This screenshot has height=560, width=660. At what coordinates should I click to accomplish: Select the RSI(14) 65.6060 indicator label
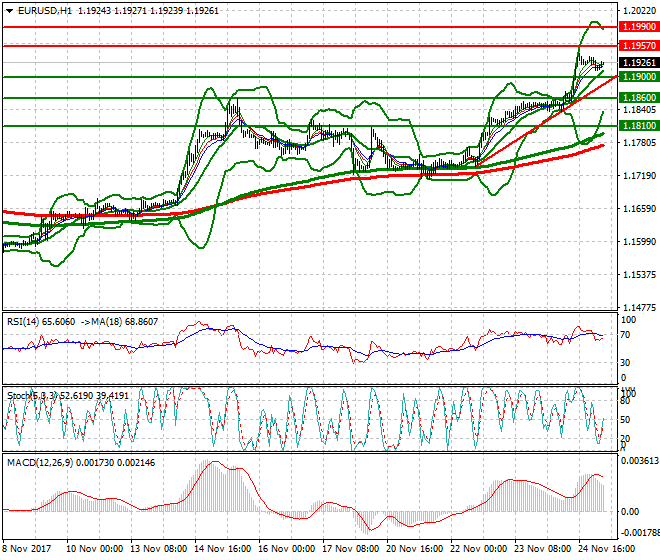click(x=41, y=322)
